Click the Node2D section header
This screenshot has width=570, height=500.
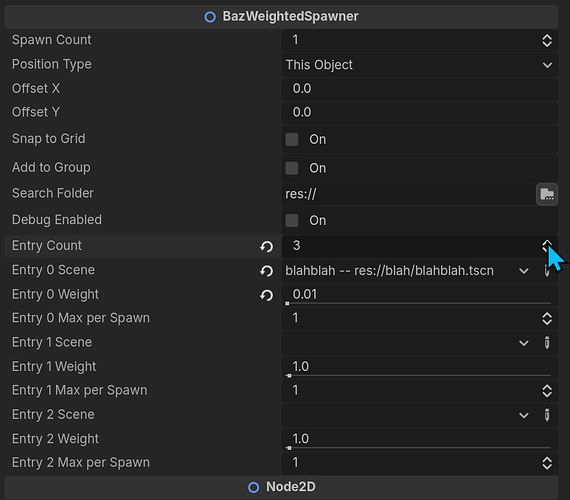281,487
